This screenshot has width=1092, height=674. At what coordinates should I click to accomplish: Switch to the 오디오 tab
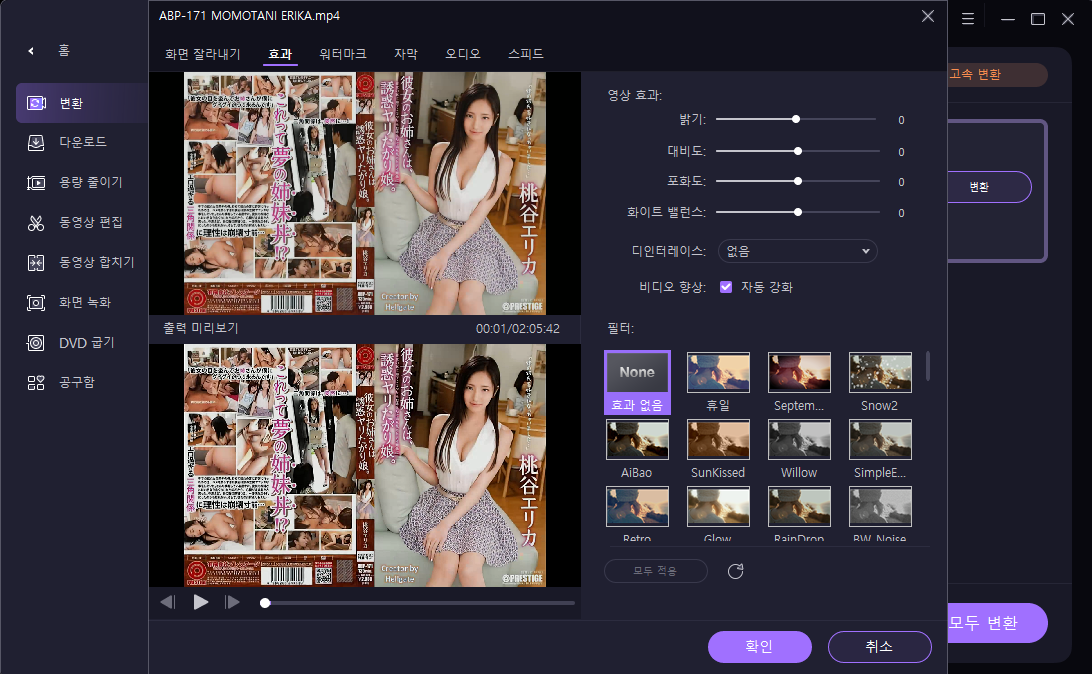463,54
